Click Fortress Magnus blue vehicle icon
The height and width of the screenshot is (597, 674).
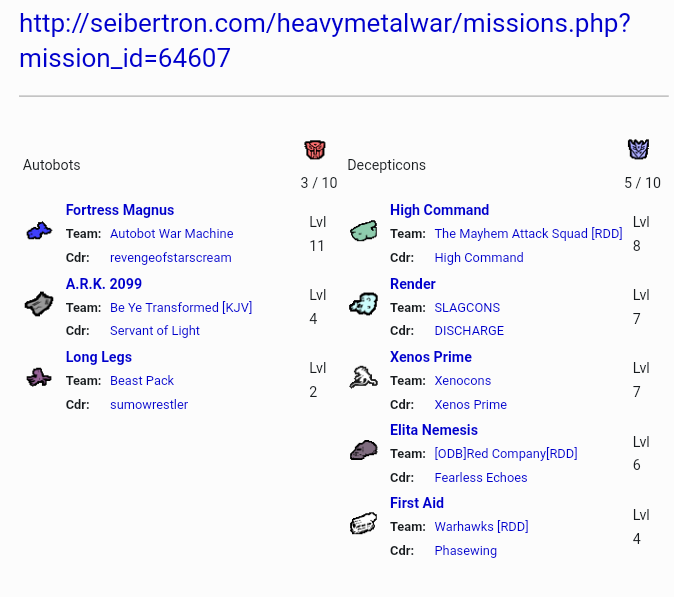[x=39, y=231]
